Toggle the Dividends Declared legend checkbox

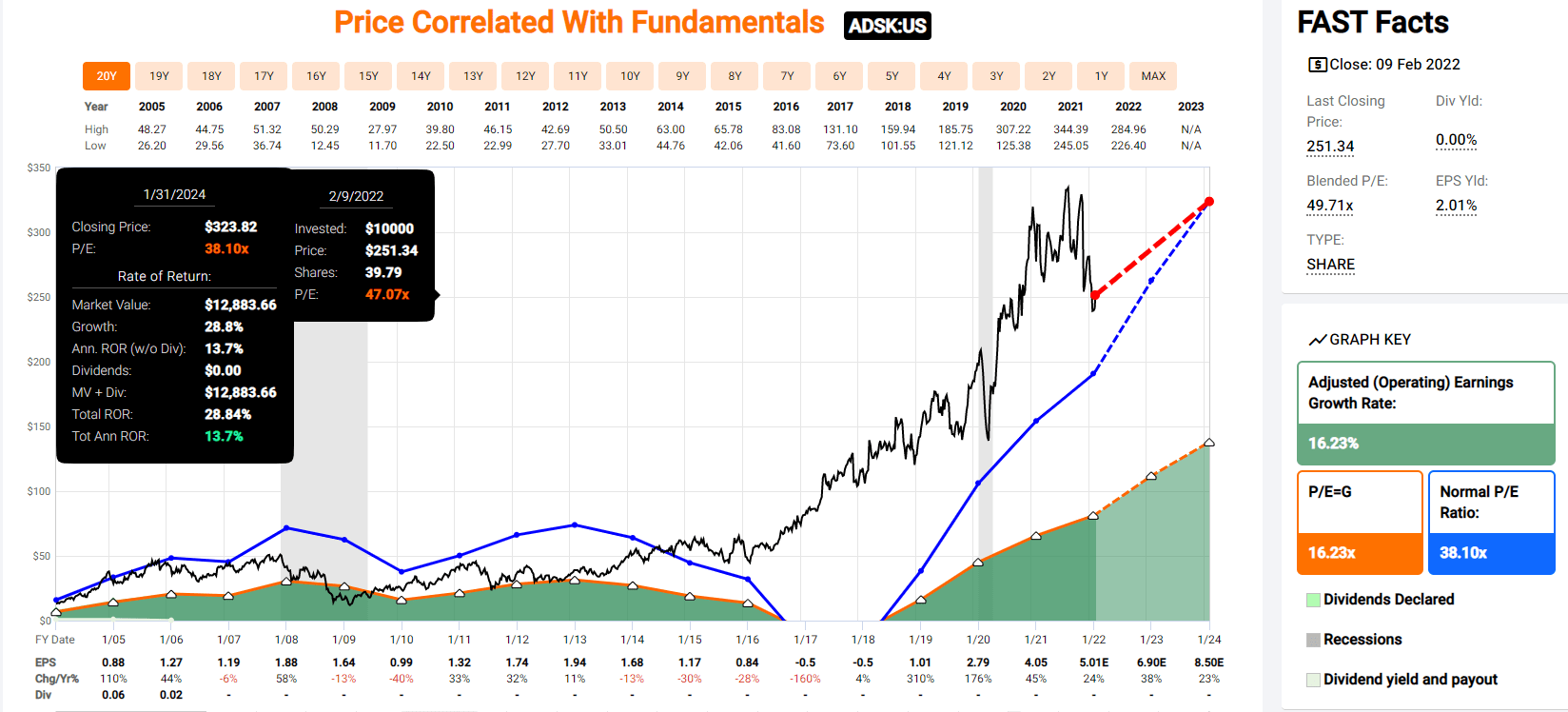tap(1313, 600)
